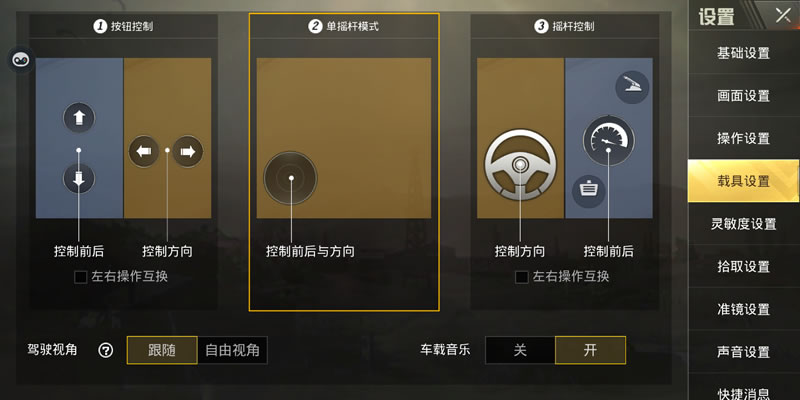Click the right steer arrow icon
800x400 pixels.
coord(187,152)
